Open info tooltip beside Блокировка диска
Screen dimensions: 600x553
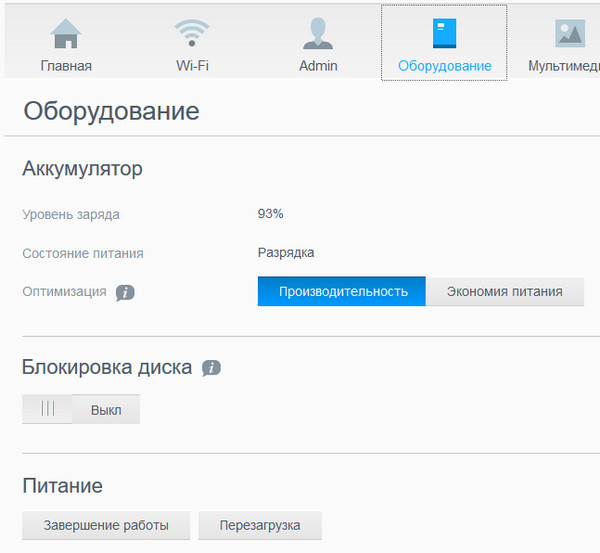(x=211, y=368)
